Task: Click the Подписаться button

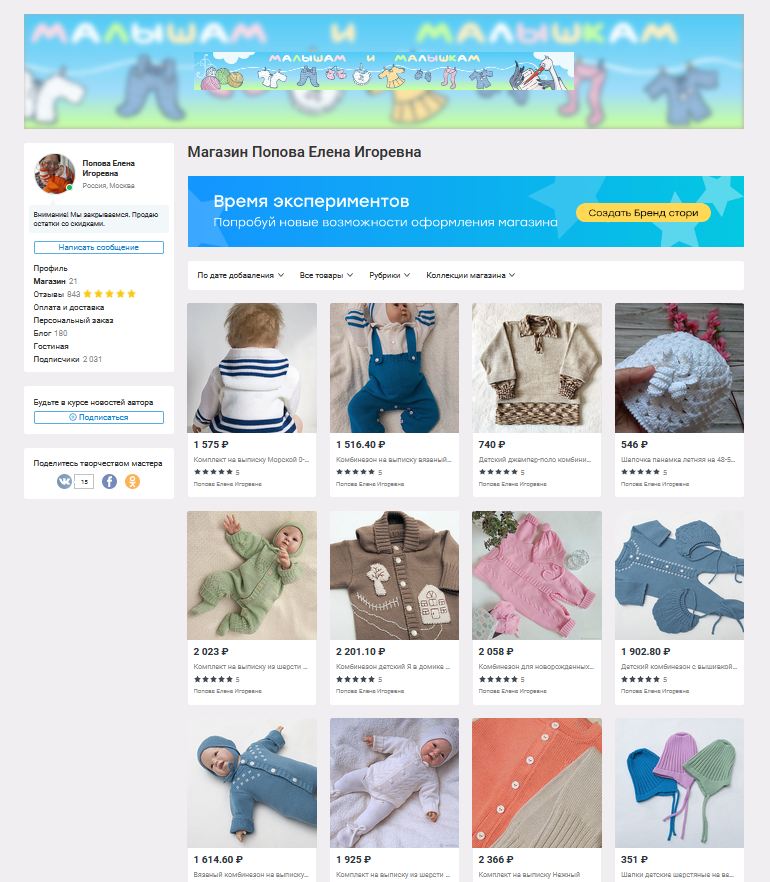Action: 99,417
